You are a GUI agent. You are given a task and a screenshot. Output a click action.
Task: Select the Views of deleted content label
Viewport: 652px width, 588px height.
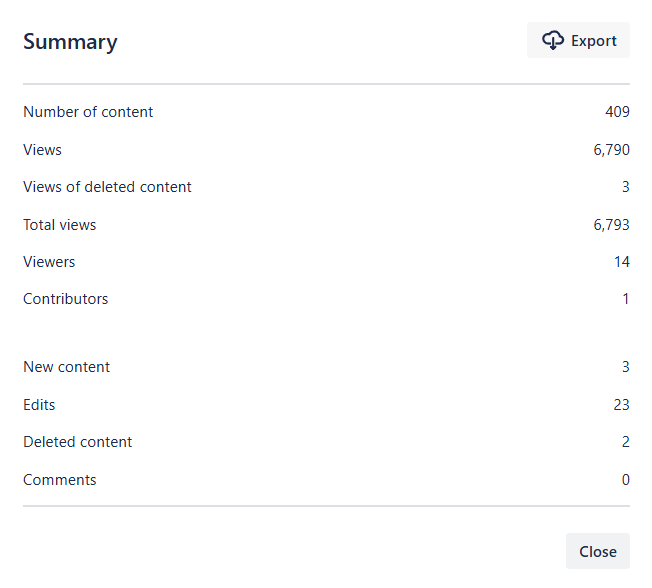tap(107, 187)
